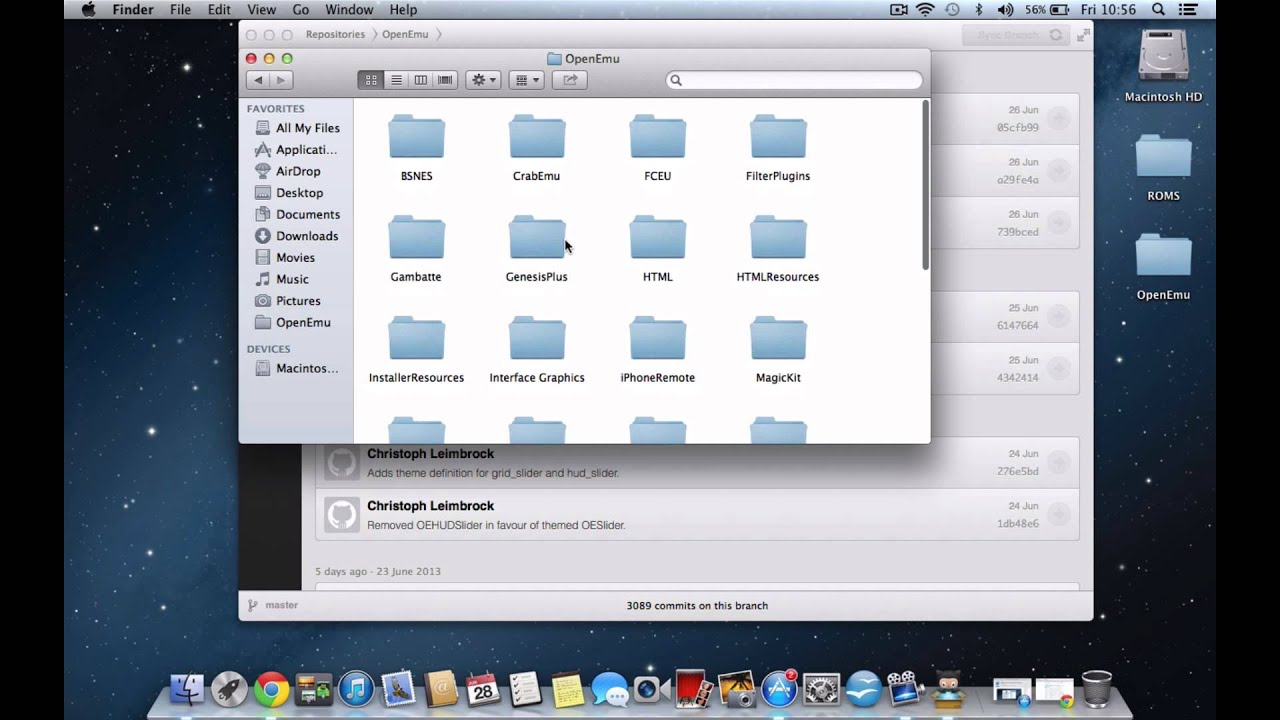Select the HTMLResources folder
1280x720 pixels.
[778, 248]
